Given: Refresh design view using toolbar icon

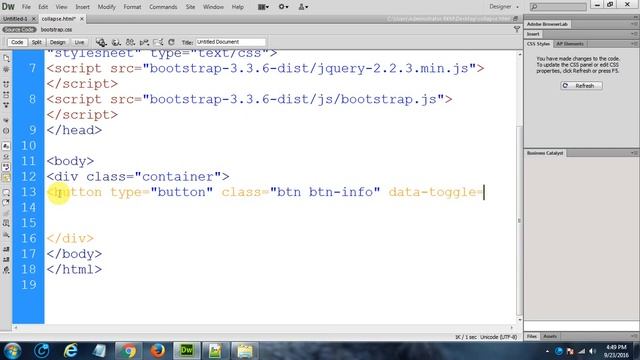Looking at the screenshot, I should click(x=171, y=42).
